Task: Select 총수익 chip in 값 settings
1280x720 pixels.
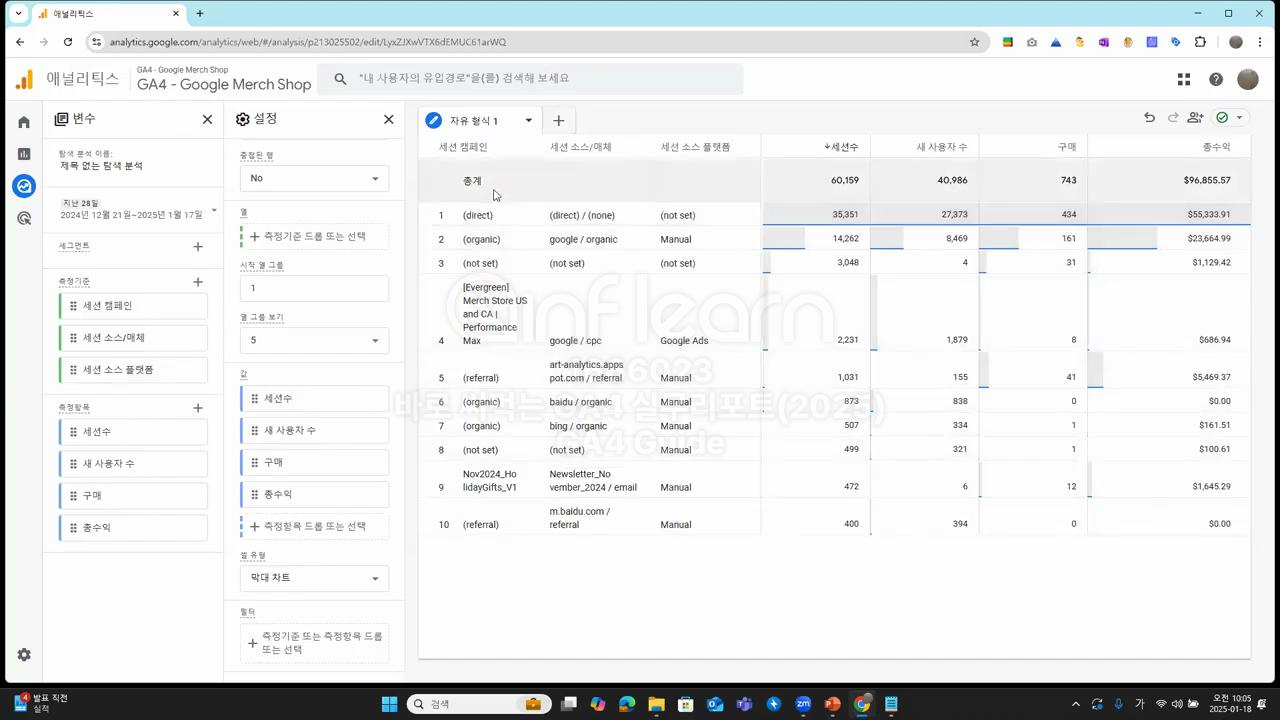Action: pos(314,494)
